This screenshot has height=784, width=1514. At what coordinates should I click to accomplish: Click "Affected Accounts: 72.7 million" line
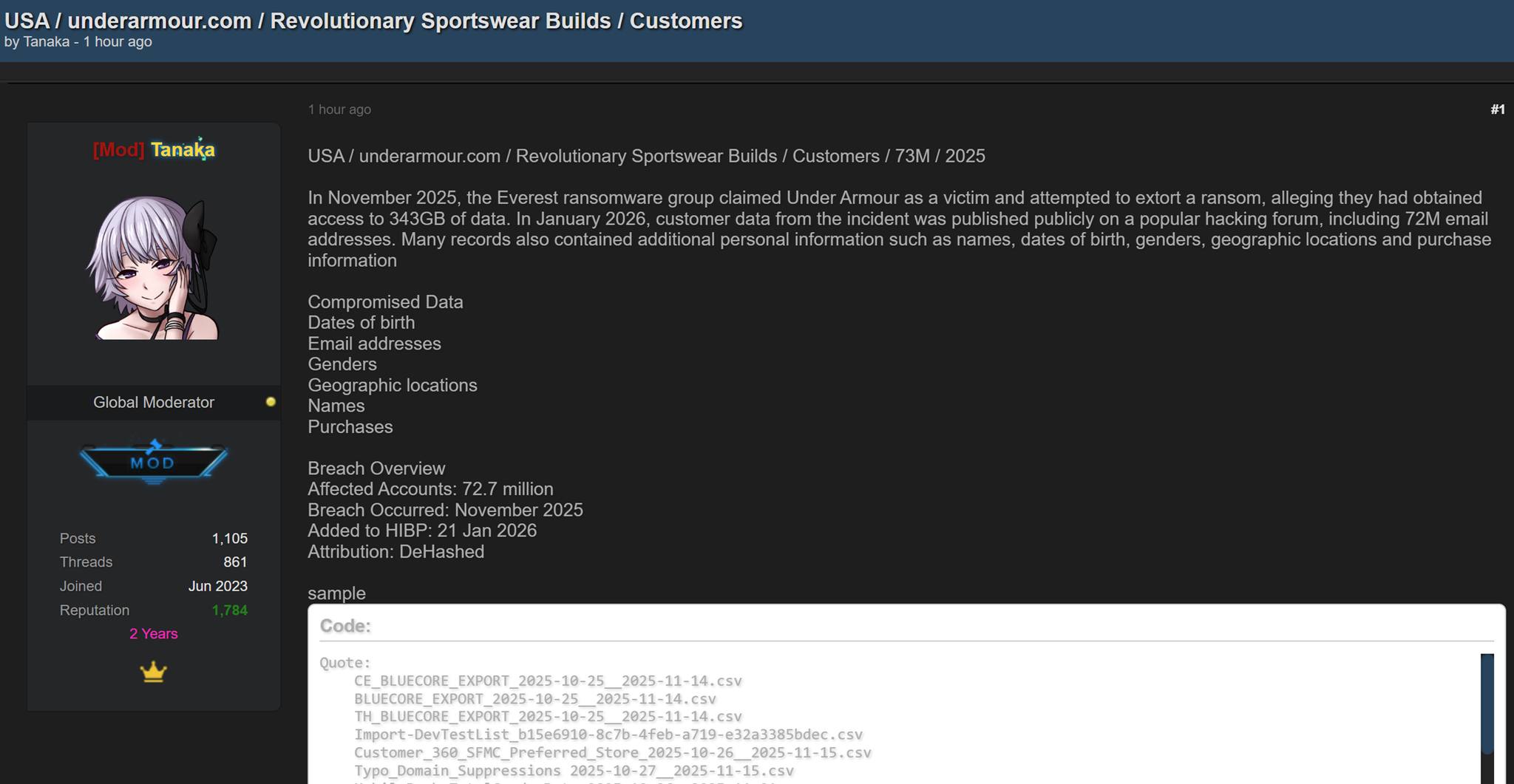pos(430,489)
